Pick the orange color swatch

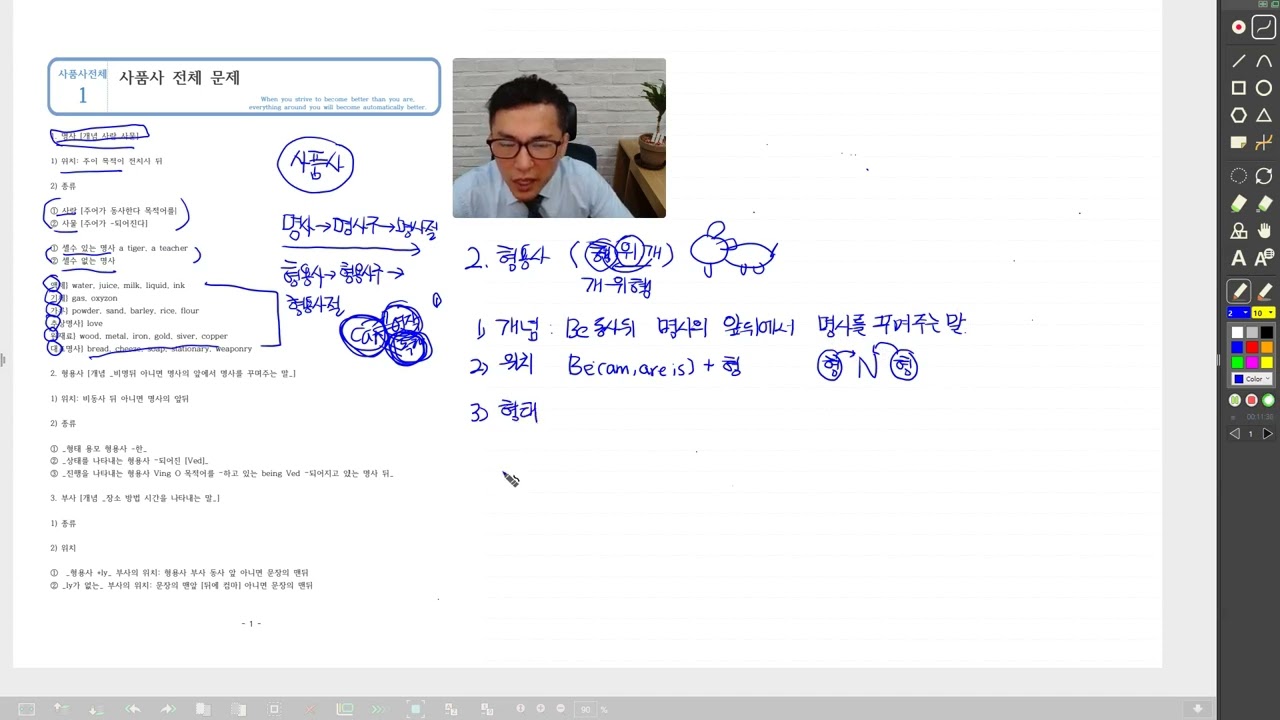(1266, 347)
